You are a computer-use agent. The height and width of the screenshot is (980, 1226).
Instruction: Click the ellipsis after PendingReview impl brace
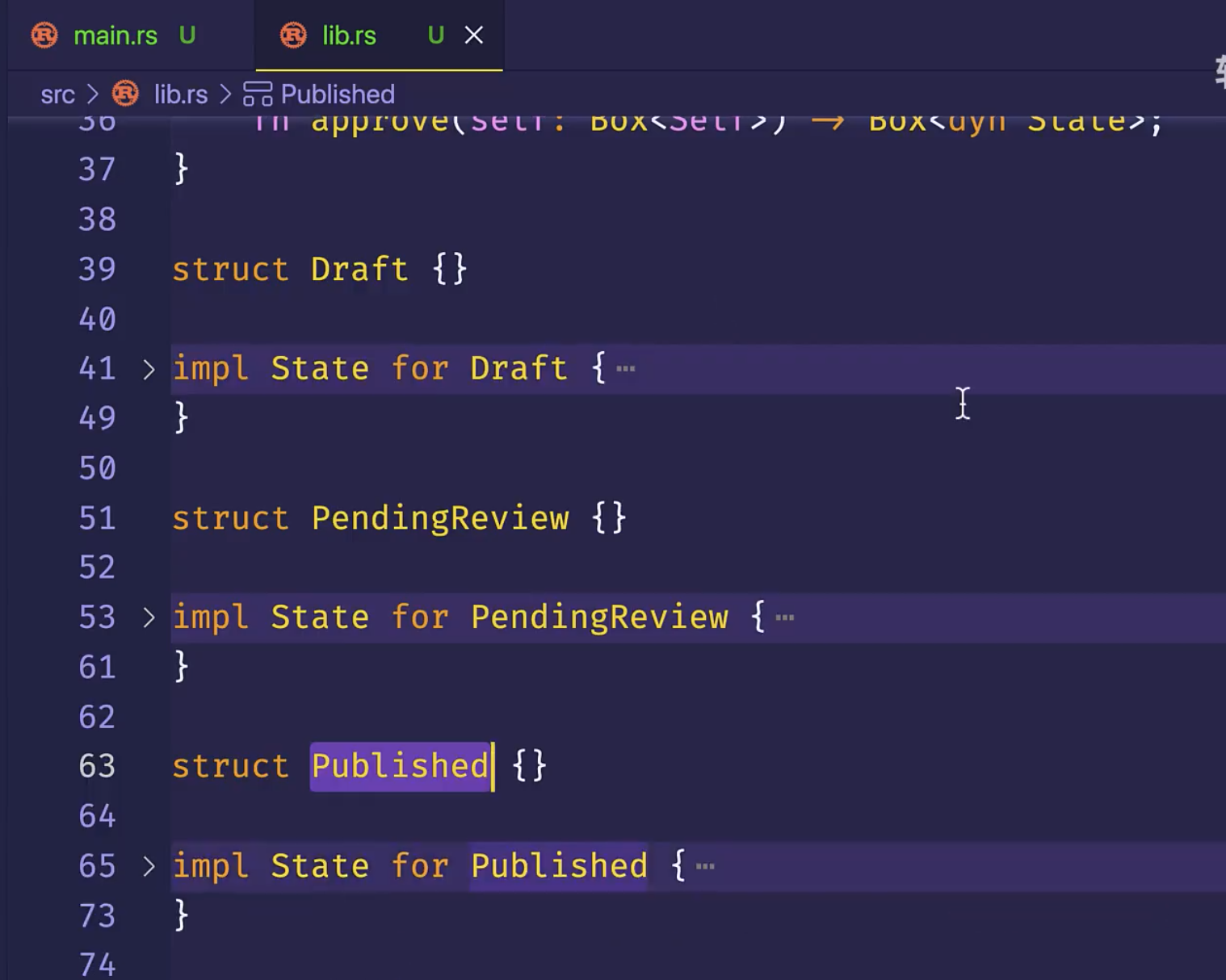(x=785, y=618)
